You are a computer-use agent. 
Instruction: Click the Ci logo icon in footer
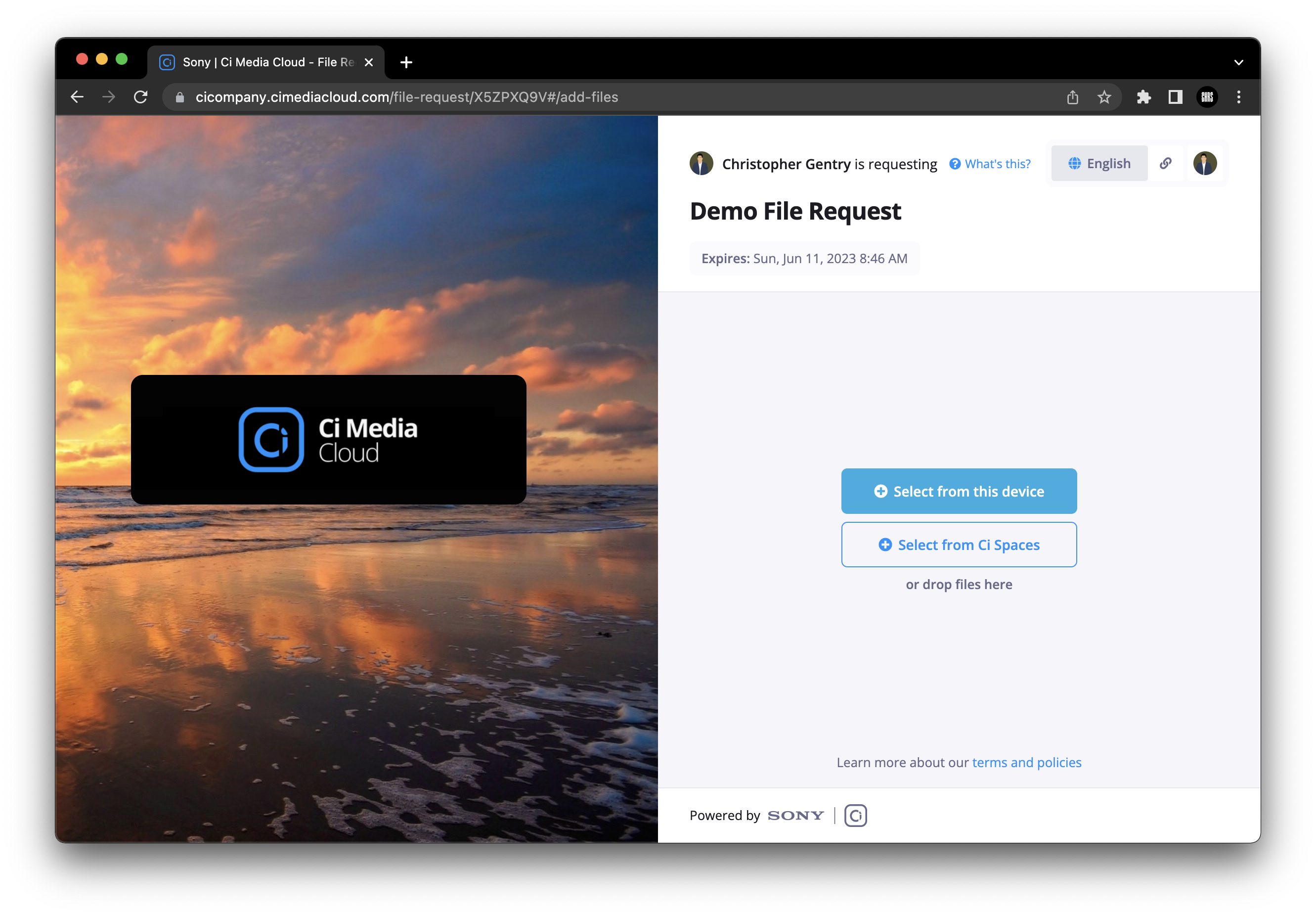coord(856,816)
